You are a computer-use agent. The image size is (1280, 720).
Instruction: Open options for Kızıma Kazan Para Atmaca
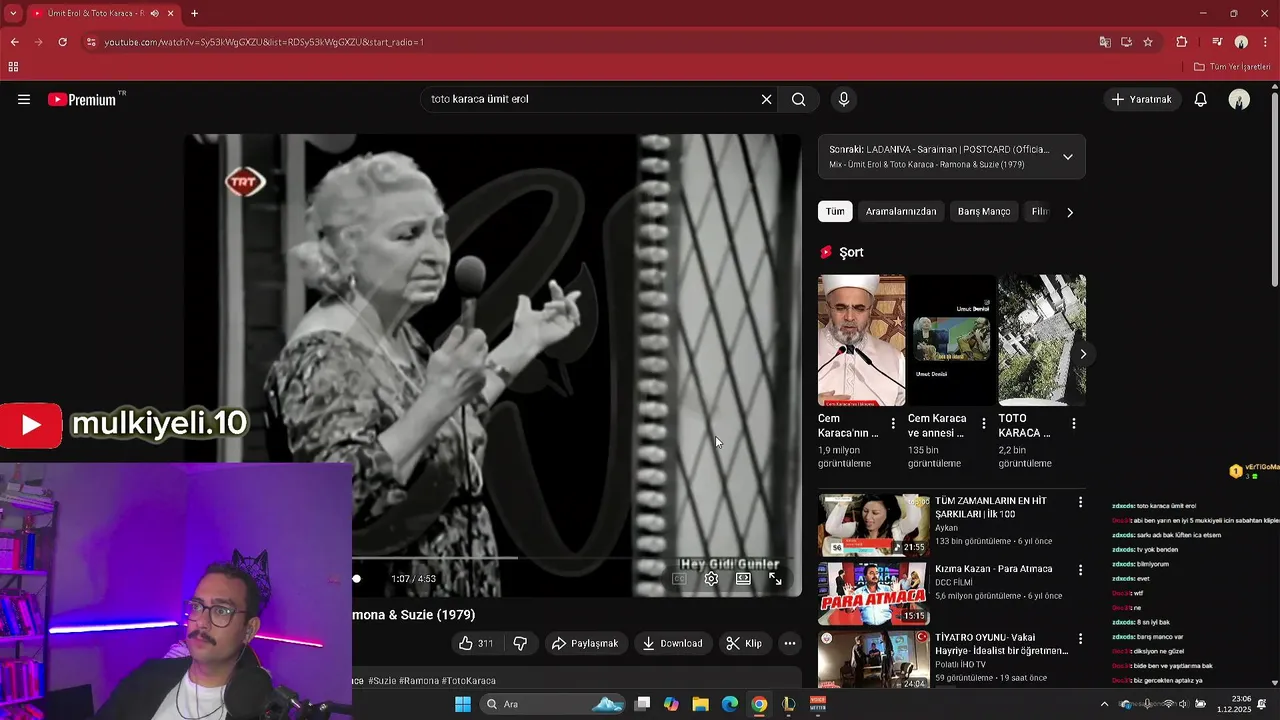[1080, 570]
